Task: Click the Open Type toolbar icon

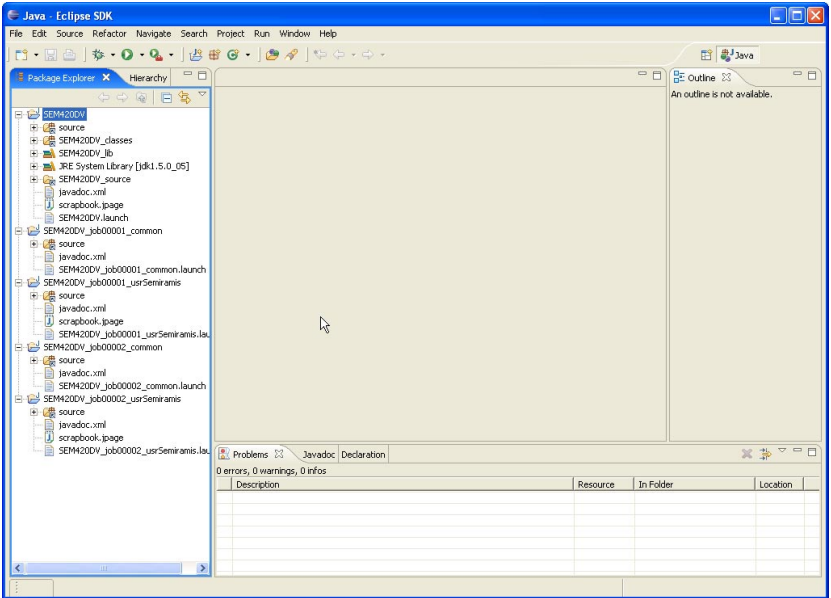Action: 272,55
